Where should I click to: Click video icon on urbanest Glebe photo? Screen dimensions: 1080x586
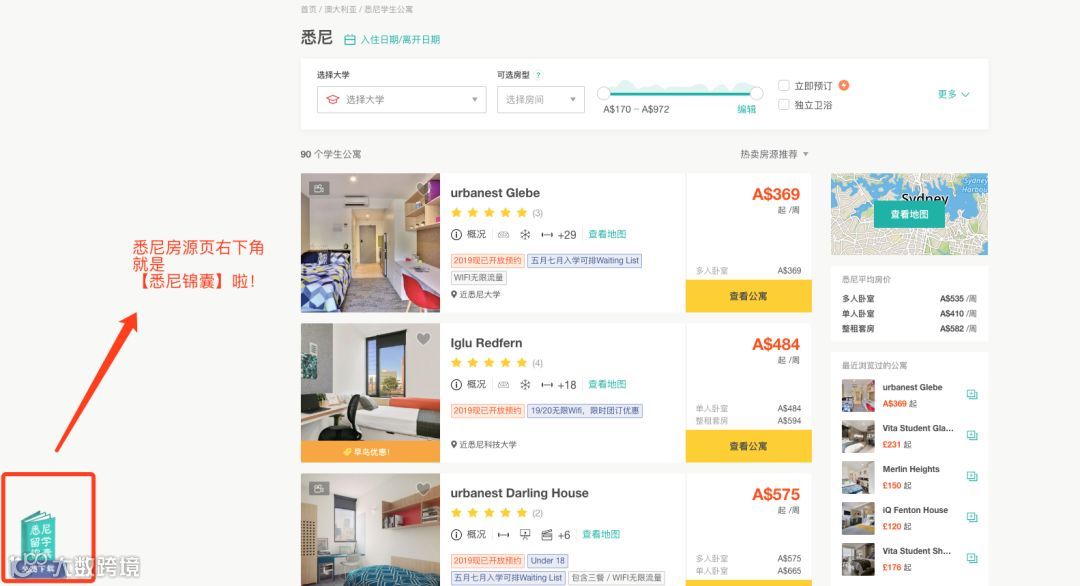pos(319,188)
